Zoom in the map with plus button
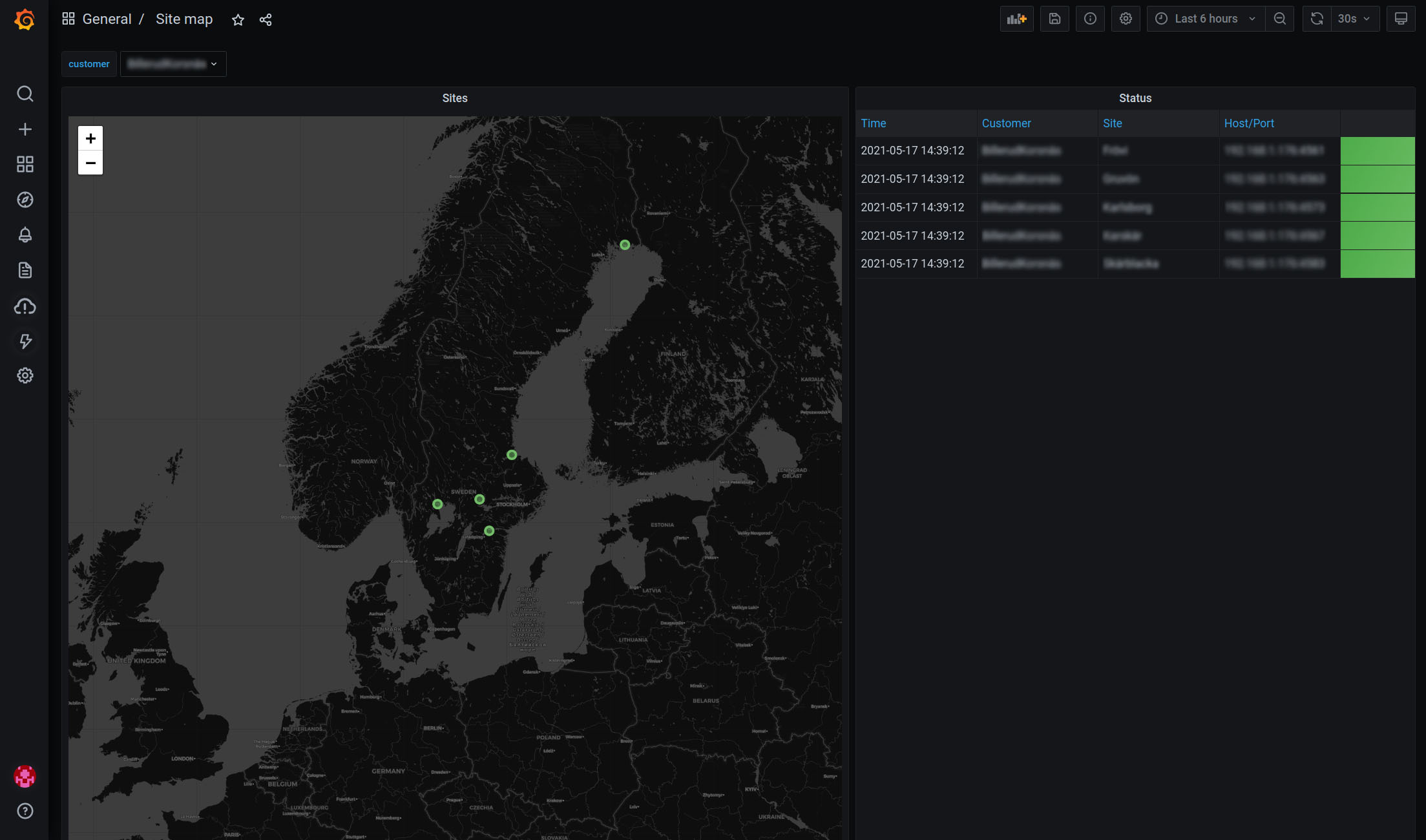Viewport: 1426px width, 840px height. point(90,138)
